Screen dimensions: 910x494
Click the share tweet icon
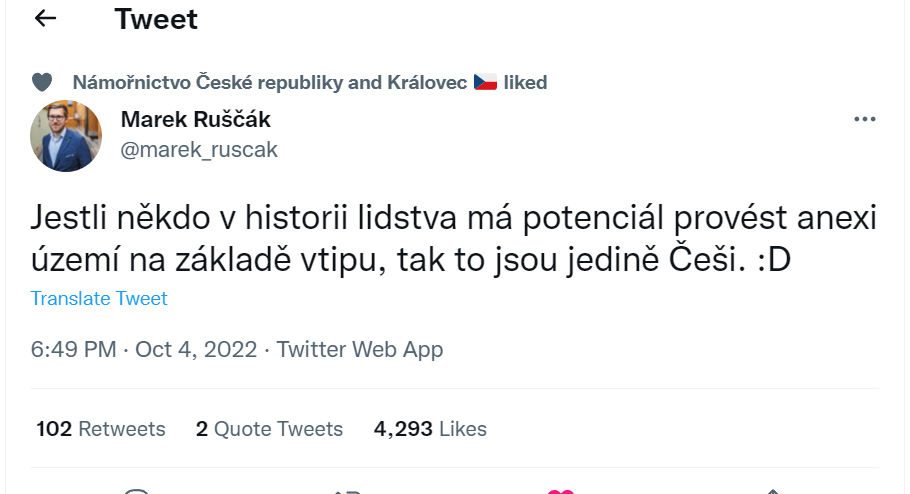772,491
